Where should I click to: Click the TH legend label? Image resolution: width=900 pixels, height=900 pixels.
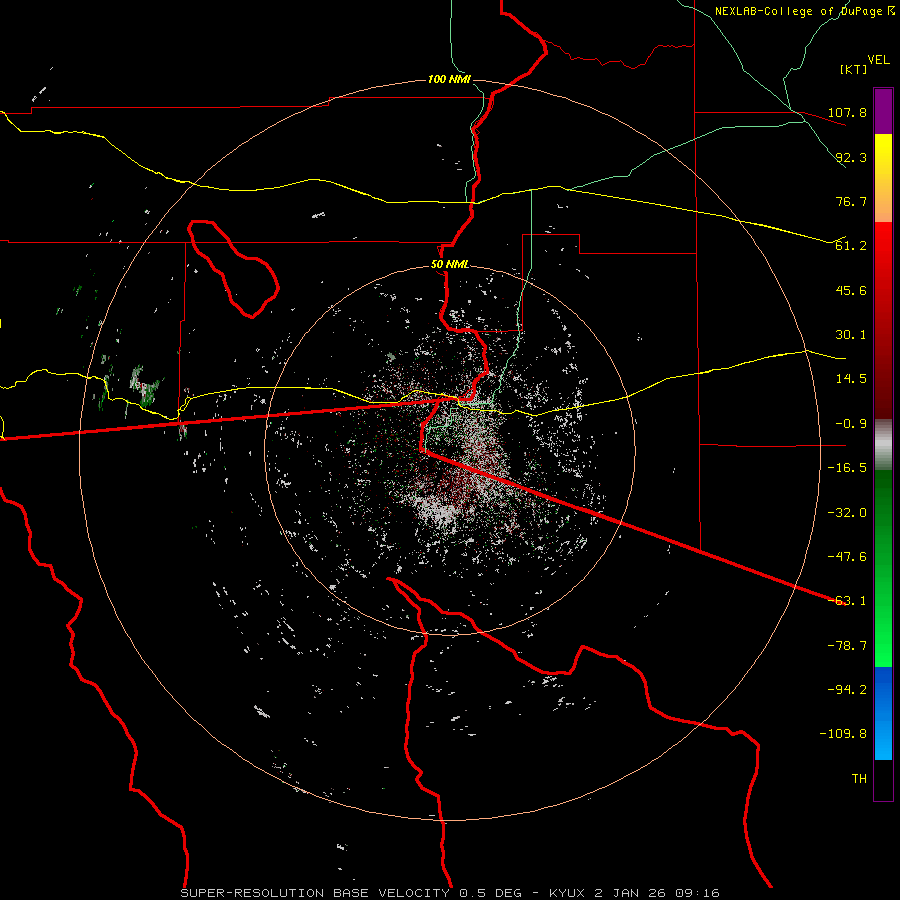[859, 779]
